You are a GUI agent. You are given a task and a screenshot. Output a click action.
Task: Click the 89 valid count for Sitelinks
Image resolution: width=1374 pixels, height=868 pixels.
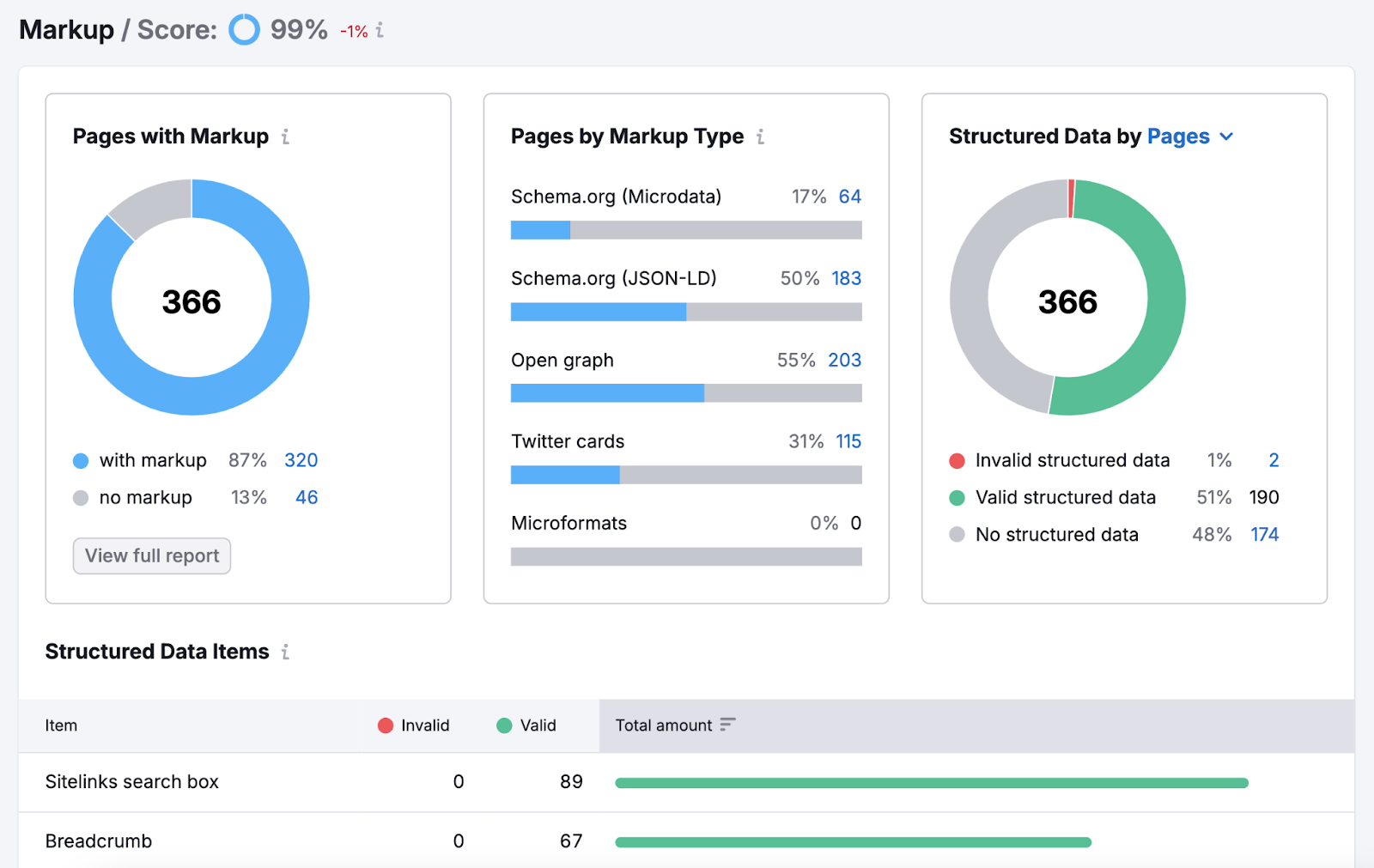point(571,781)
